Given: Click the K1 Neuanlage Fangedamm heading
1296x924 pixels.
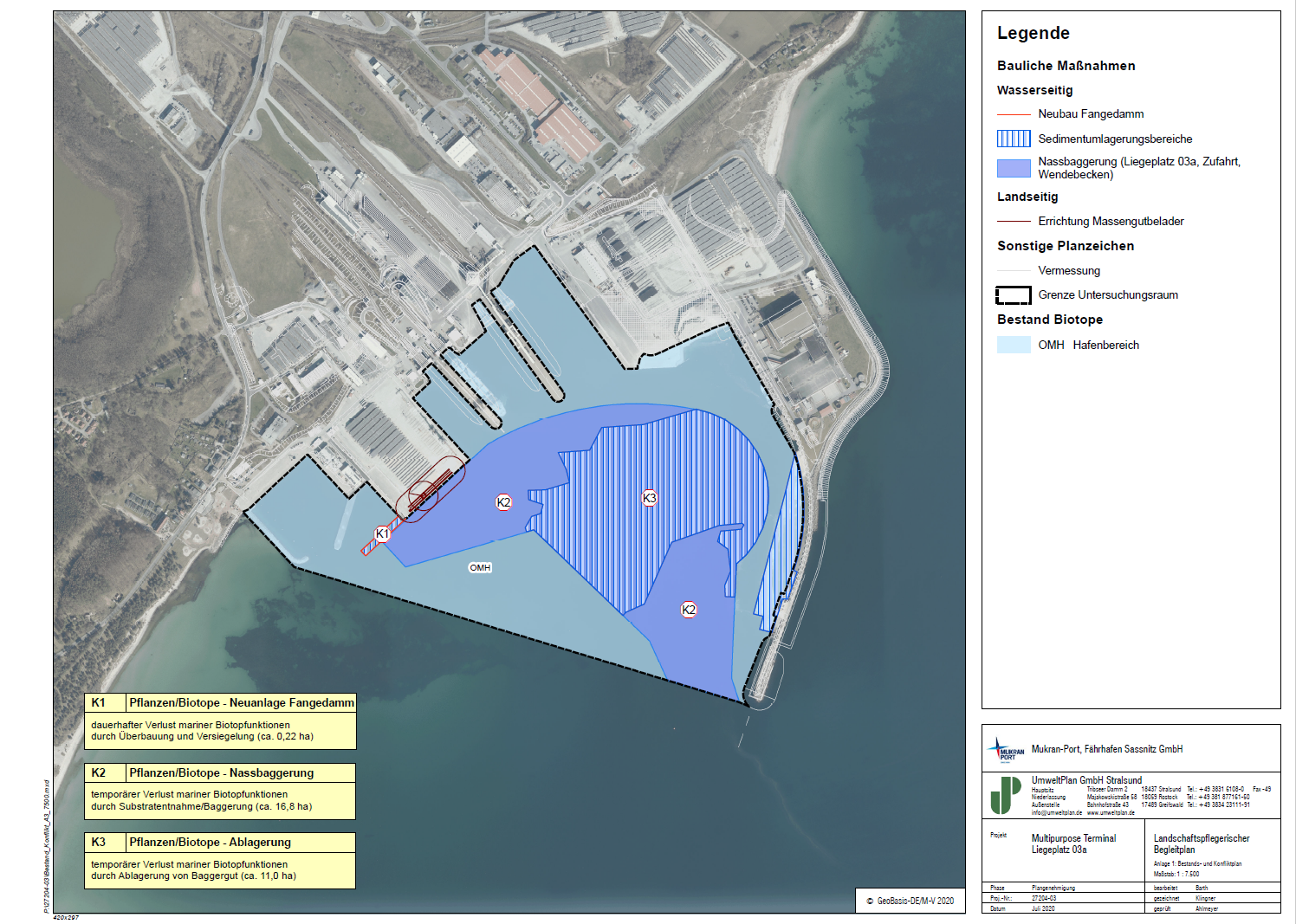Looking at the screenshot, I should (x=241, y=702).
